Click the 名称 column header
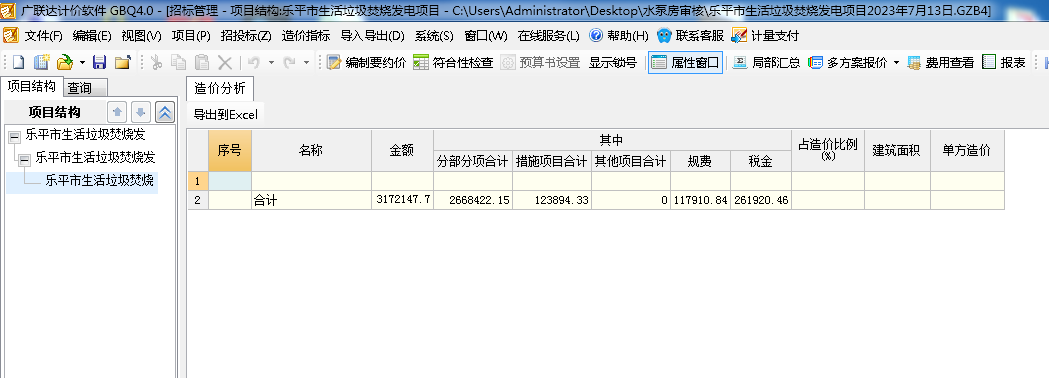1049x378 pixels. click(311, 151)
